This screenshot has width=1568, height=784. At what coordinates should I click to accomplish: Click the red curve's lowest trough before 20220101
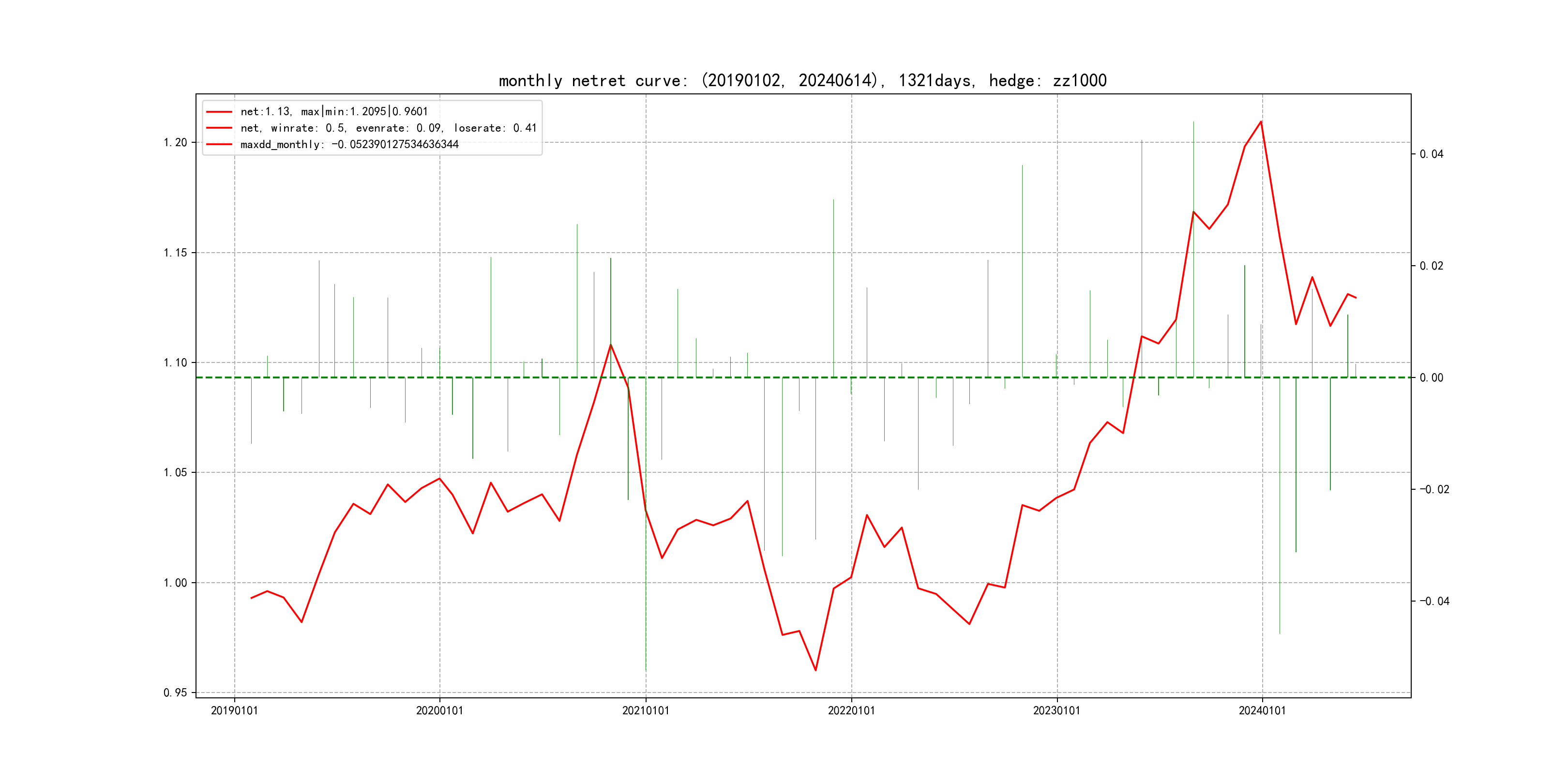(815, 670)
